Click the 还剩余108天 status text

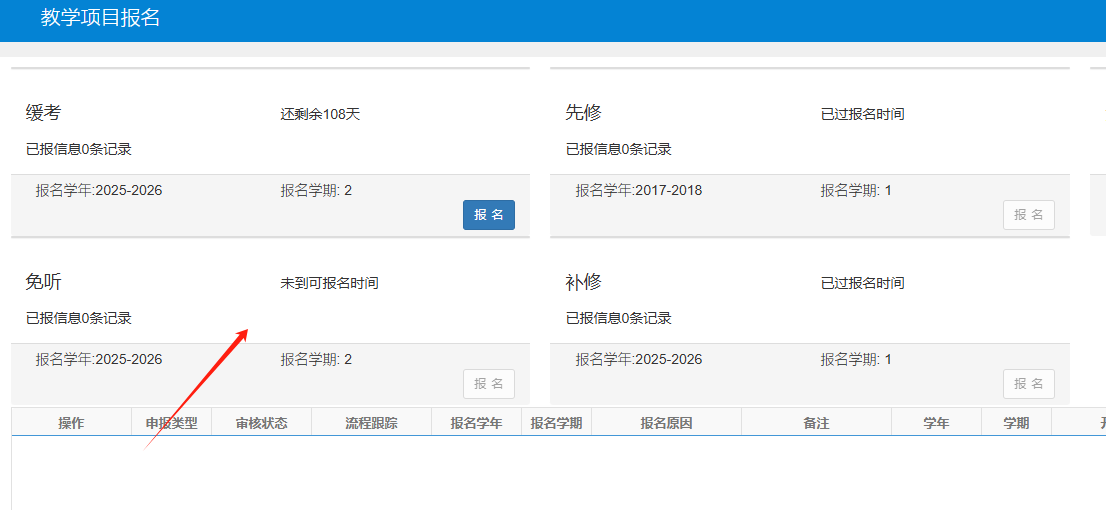(320, 114)
